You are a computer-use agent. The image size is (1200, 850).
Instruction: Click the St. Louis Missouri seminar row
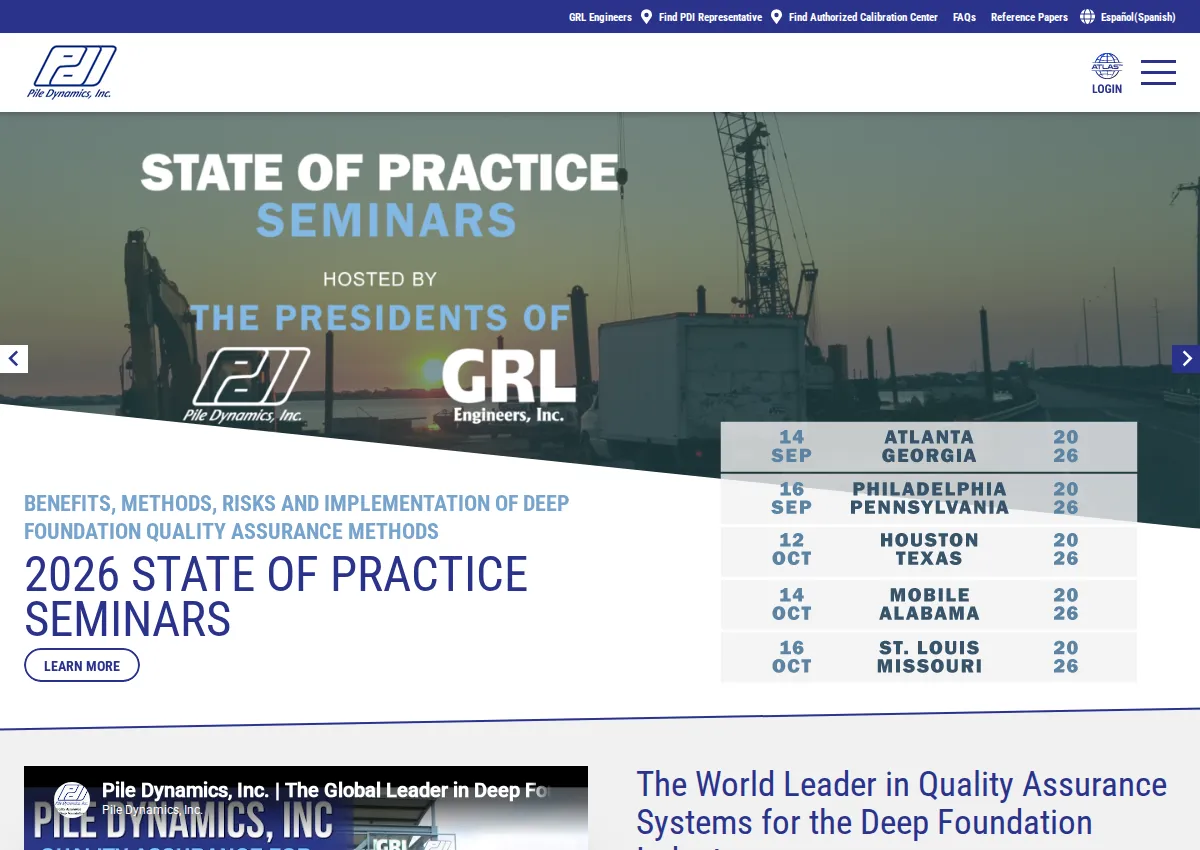[929, 657]
